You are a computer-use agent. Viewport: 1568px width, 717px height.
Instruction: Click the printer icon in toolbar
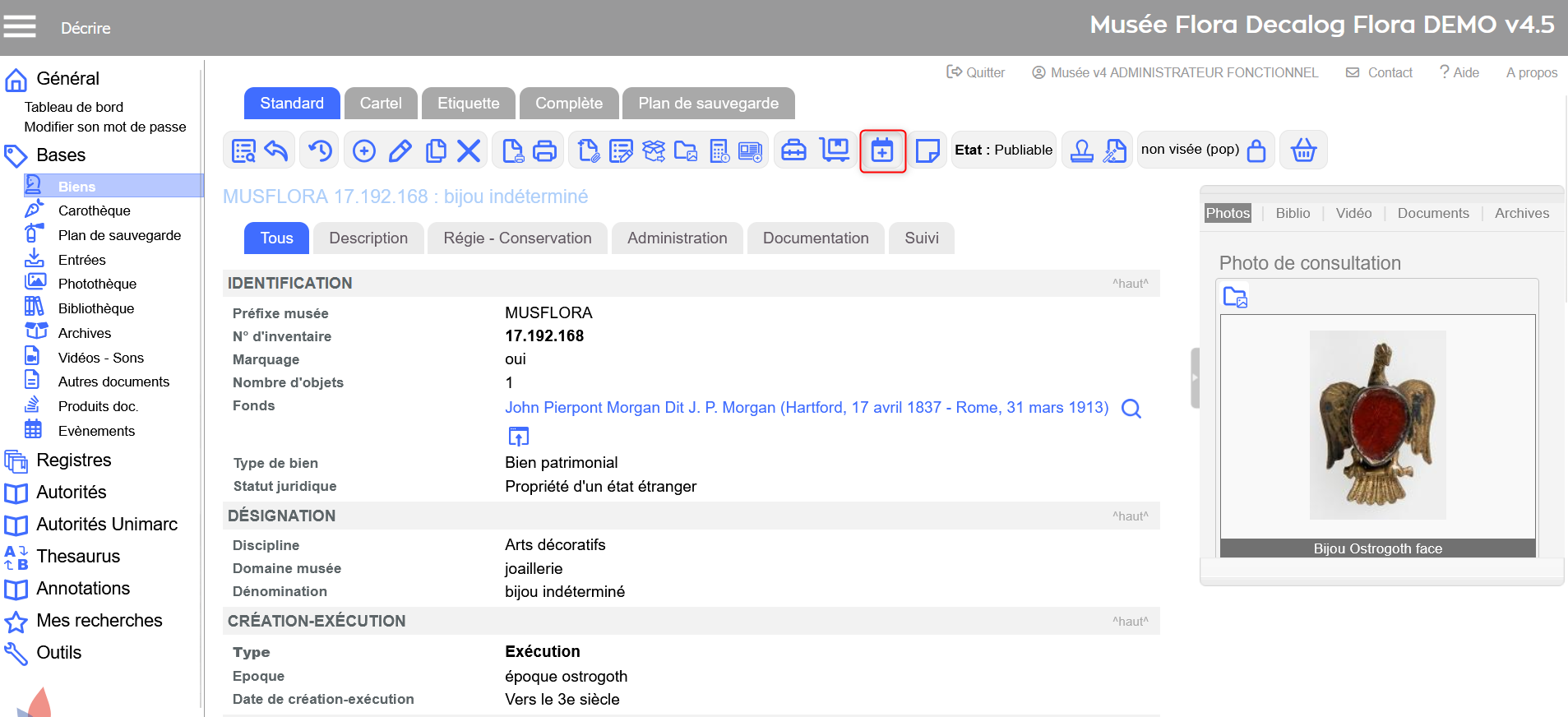coord(544,150)
